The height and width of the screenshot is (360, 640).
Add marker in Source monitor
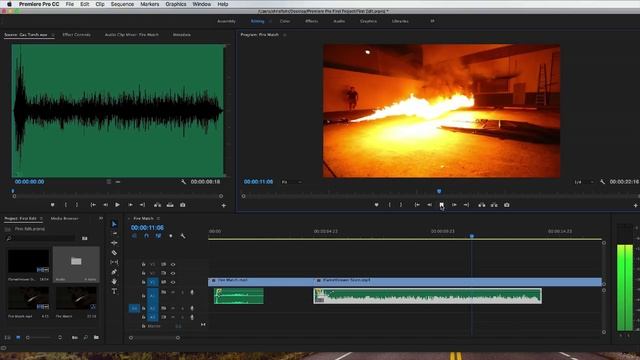click(53, 205)
